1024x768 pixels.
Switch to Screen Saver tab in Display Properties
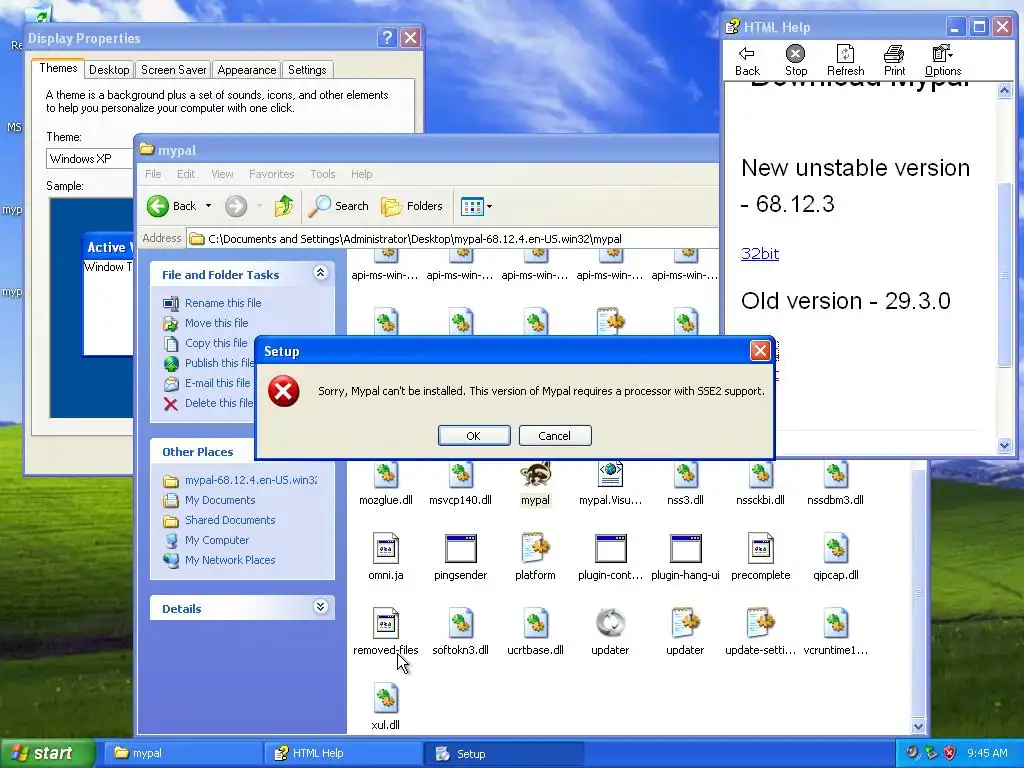[173, 70]
